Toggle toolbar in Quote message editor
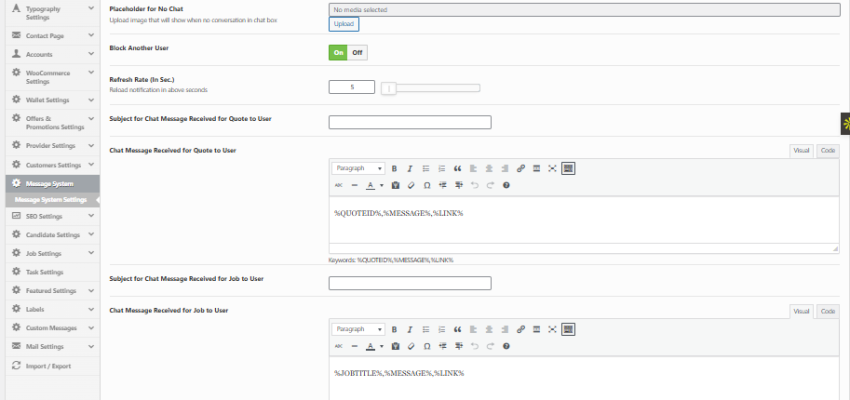The height and width of the screenshot is (400, 850). point(568,168)
